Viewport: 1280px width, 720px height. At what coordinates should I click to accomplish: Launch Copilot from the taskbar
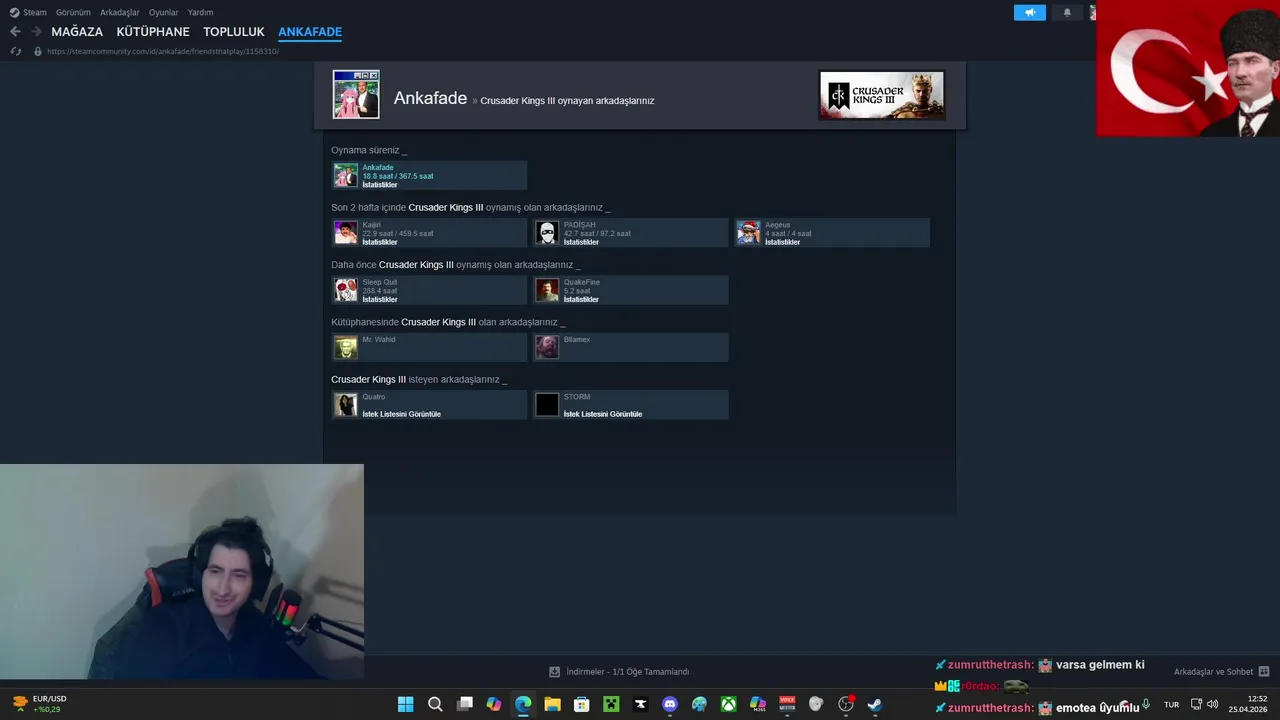tap(494, 704)
